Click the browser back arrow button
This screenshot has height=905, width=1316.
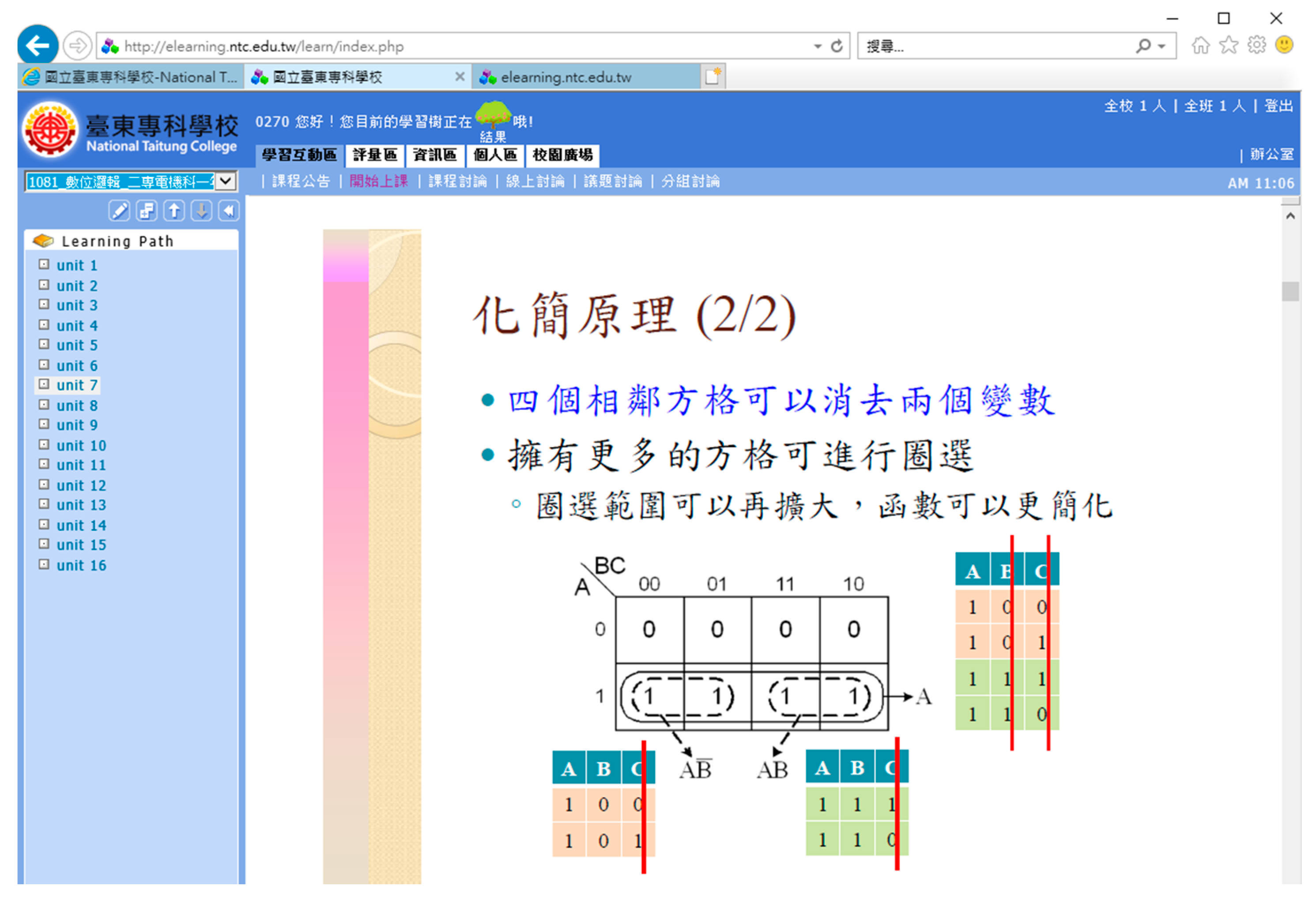(x=38, y=45)
